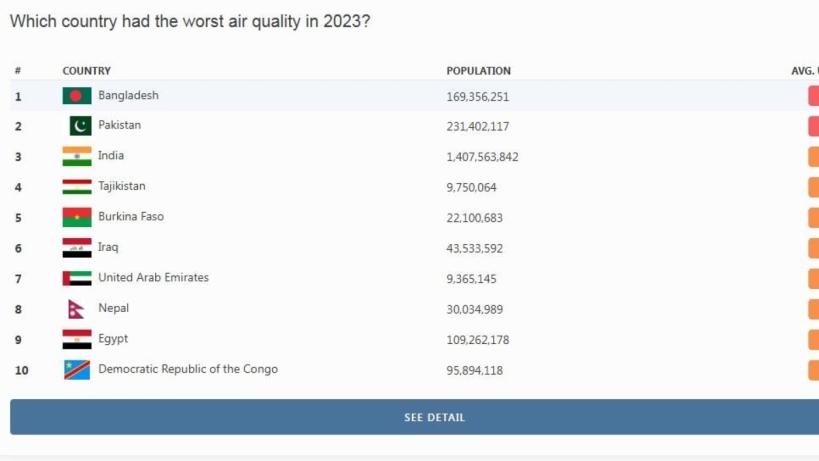Click the rank number column header
Screen dimensions: 819x461
click(18, 71)
